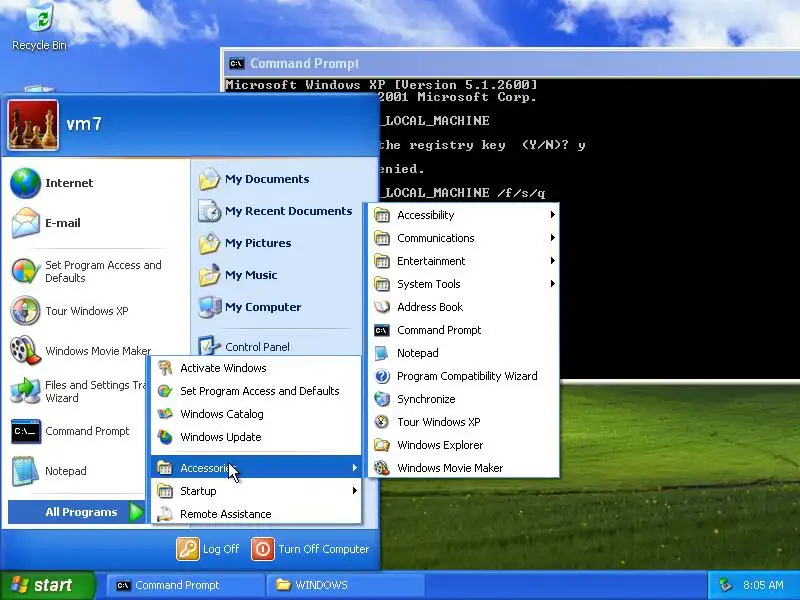Click the Tour Windows XP icon in Accessories
Image resolution: width=800 pixels, height=600 pixels.
[x=382, y=422]
